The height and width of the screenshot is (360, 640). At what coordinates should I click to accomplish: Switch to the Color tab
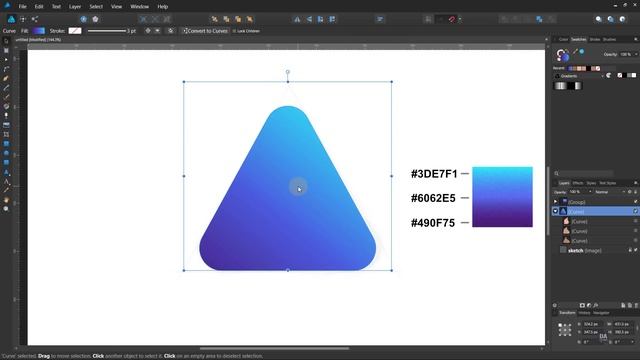563,40
